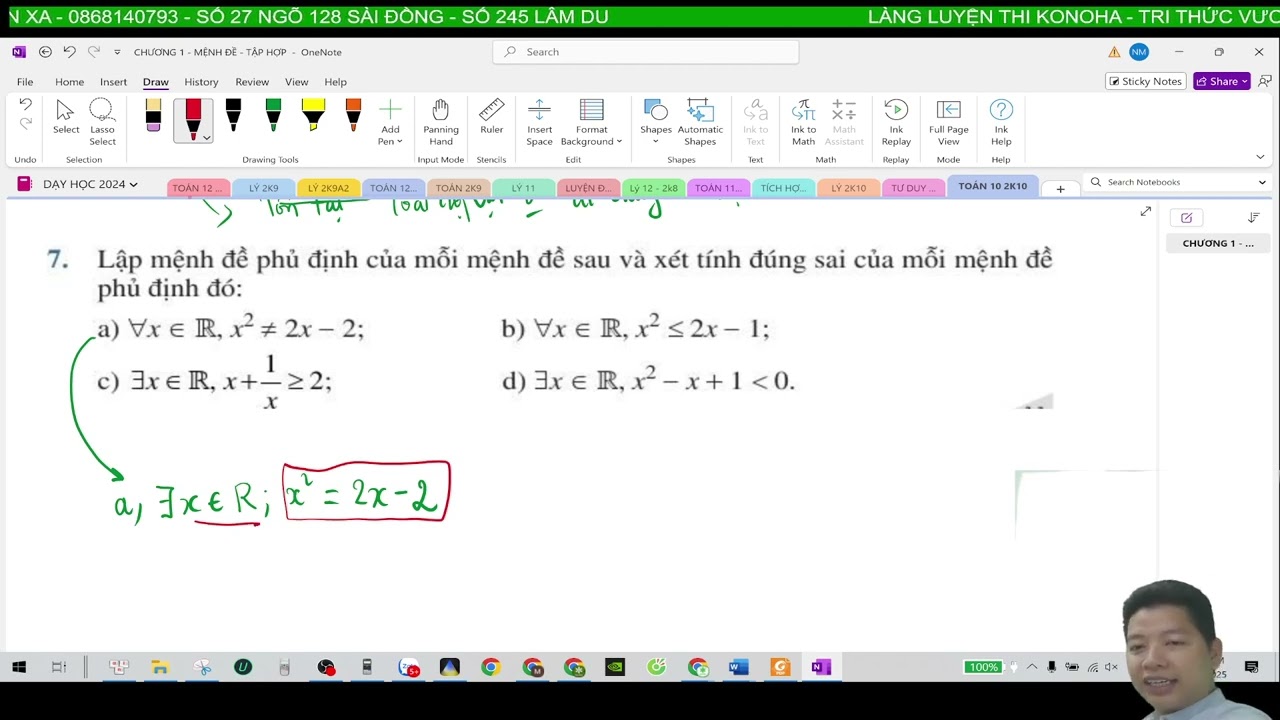Open Sticky Notes
The image size is (1280, 720).
(x=1145, y=82)
